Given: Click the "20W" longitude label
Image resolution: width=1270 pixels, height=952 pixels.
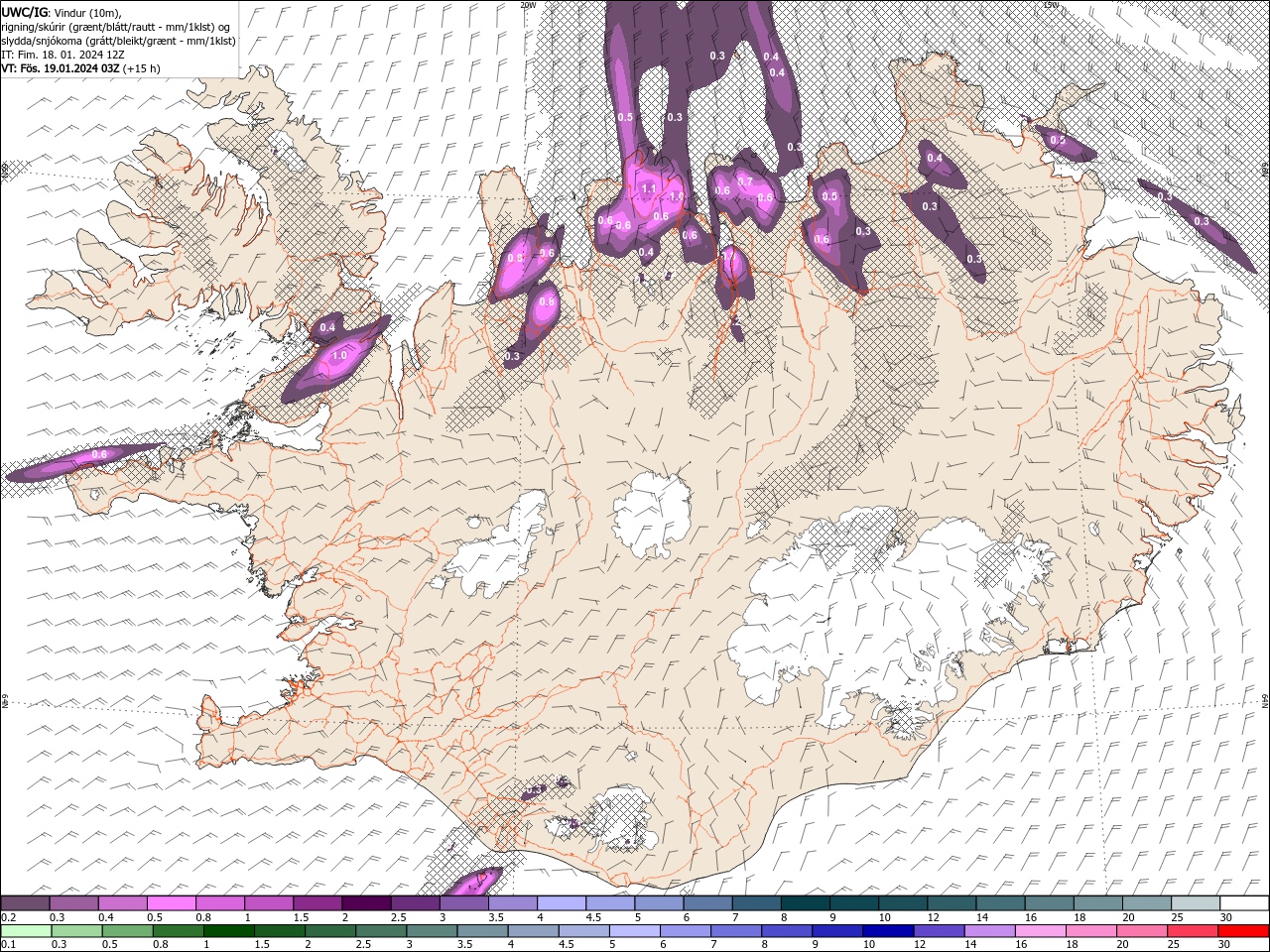Looking at the screenshot, I should pyautogui.click(x=528, y=5).
